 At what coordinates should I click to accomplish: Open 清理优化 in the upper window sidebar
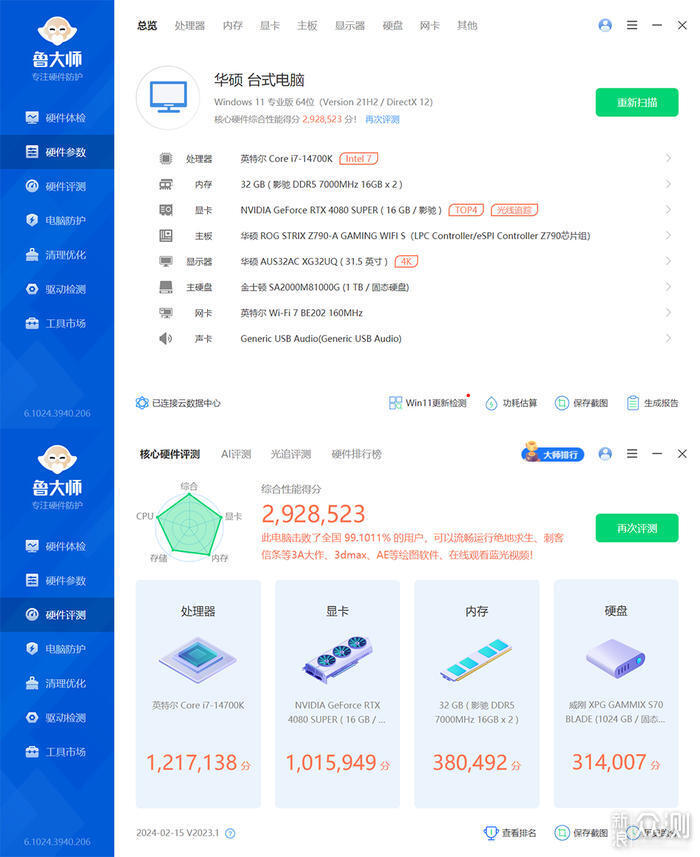[x=57, y=255]
